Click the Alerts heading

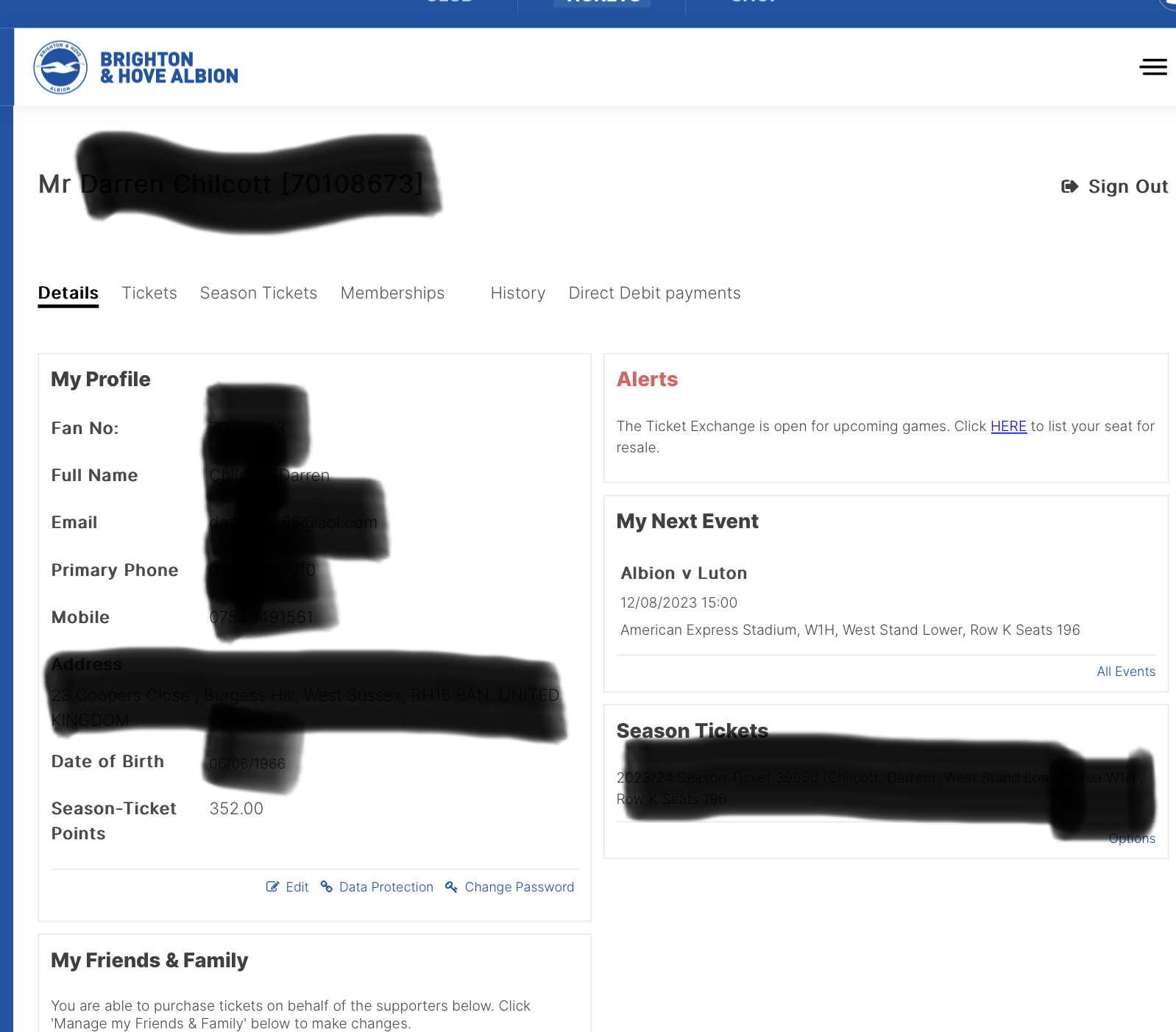click(647, 379)
